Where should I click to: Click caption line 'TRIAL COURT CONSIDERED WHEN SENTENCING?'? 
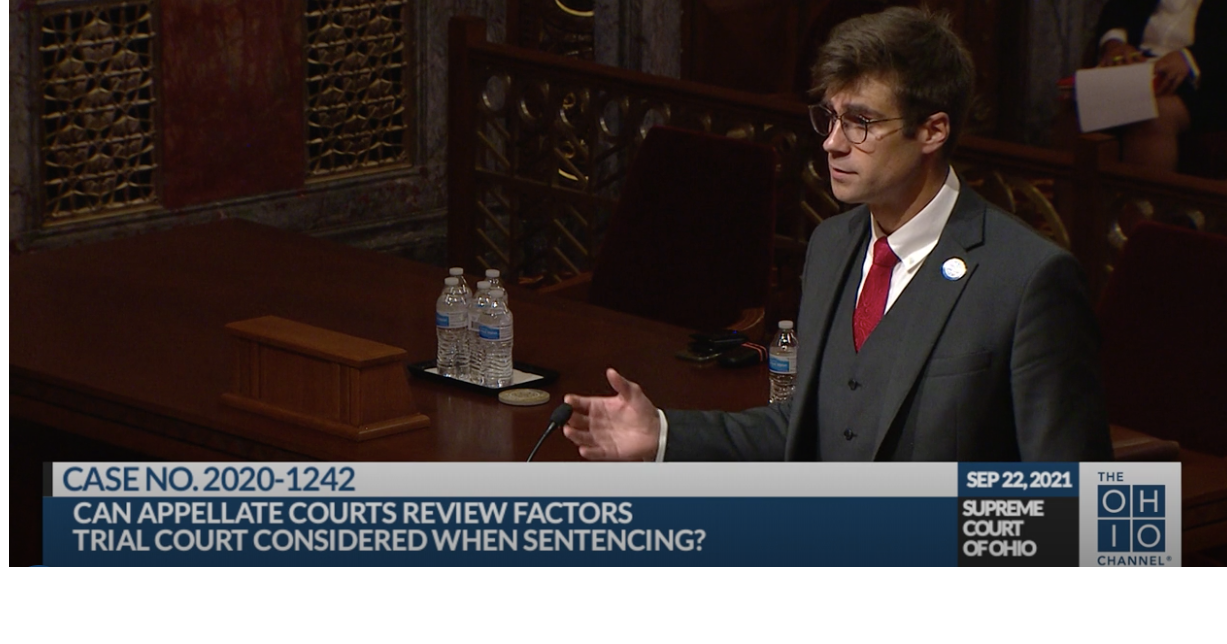pos(389,541)
